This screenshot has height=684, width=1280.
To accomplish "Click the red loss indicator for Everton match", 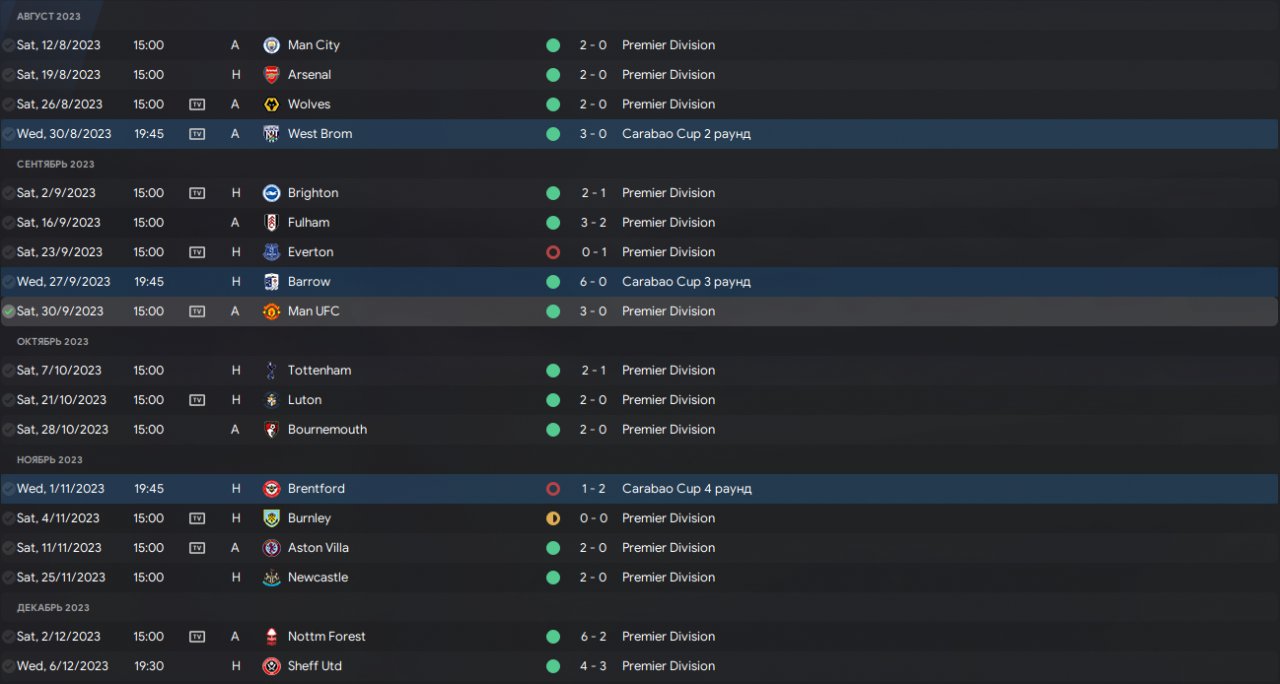I will coord(553,252).
